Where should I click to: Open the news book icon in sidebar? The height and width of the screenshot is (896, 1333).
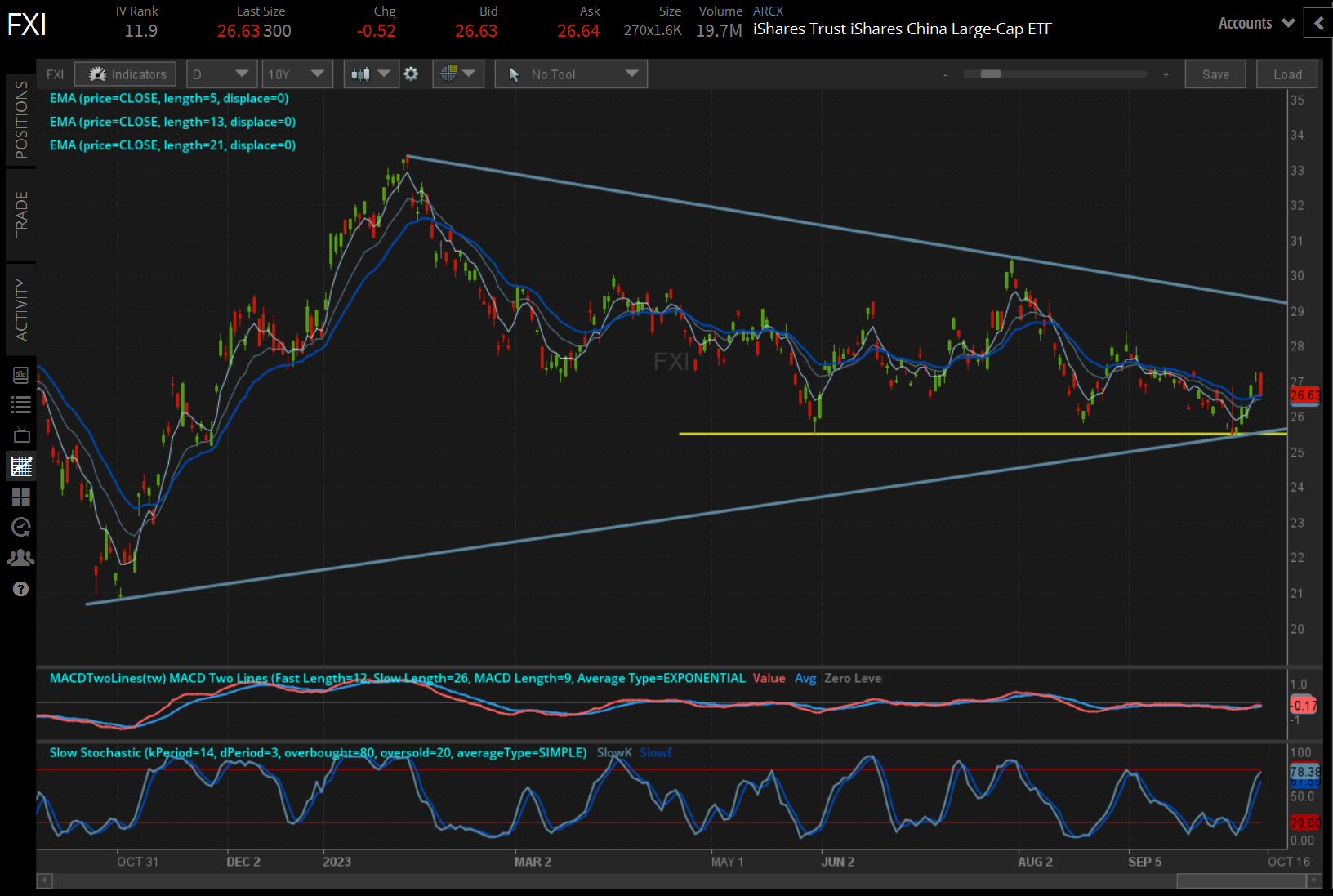tap(21, 375)
